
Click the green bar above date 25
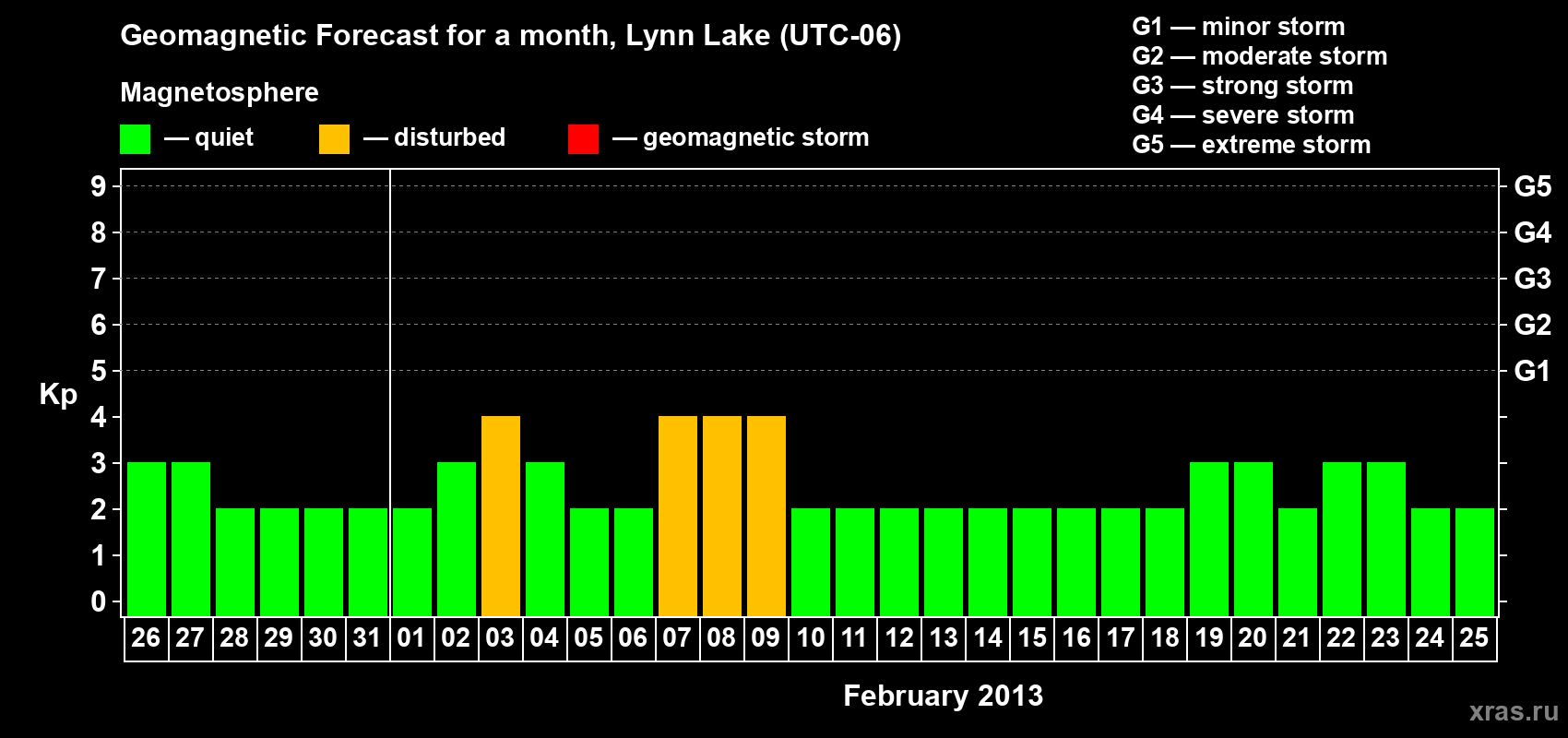1474,562
